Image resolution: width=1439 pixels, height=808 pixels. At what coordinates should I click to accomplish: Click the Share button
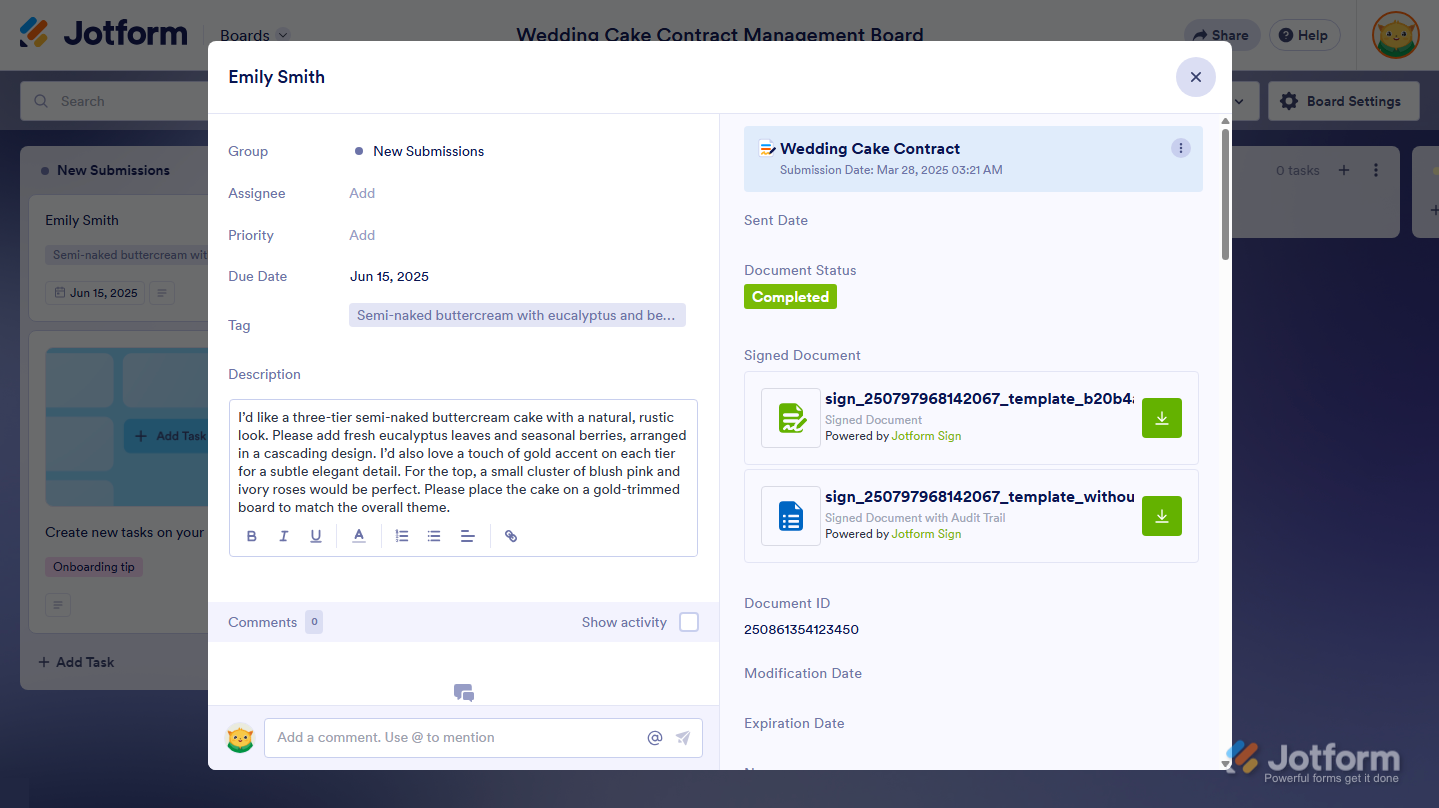(1220, 35)
